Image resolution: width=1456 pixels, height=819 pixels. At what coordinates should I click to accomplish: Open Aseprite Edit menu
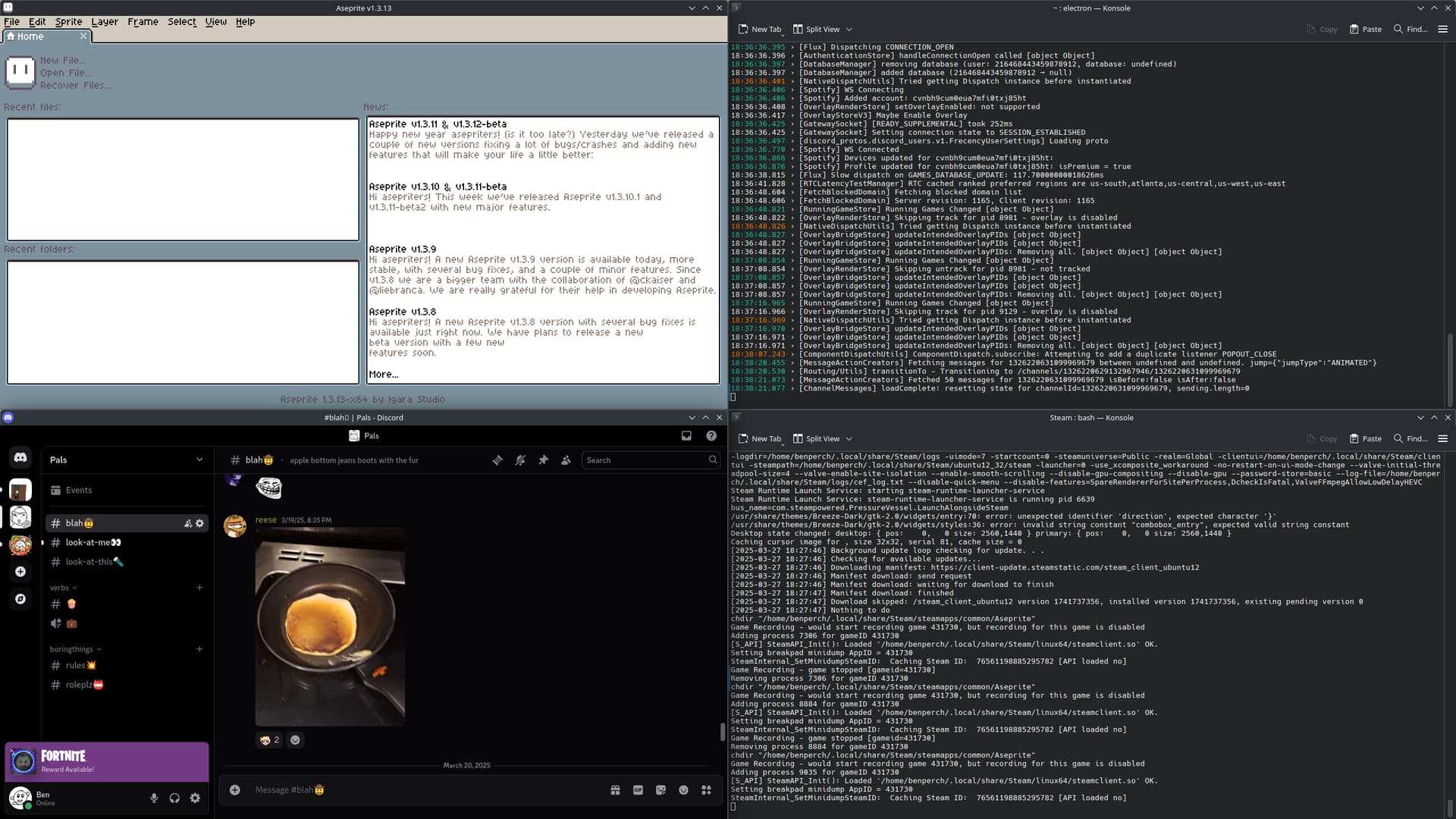(x=37, y=22)
